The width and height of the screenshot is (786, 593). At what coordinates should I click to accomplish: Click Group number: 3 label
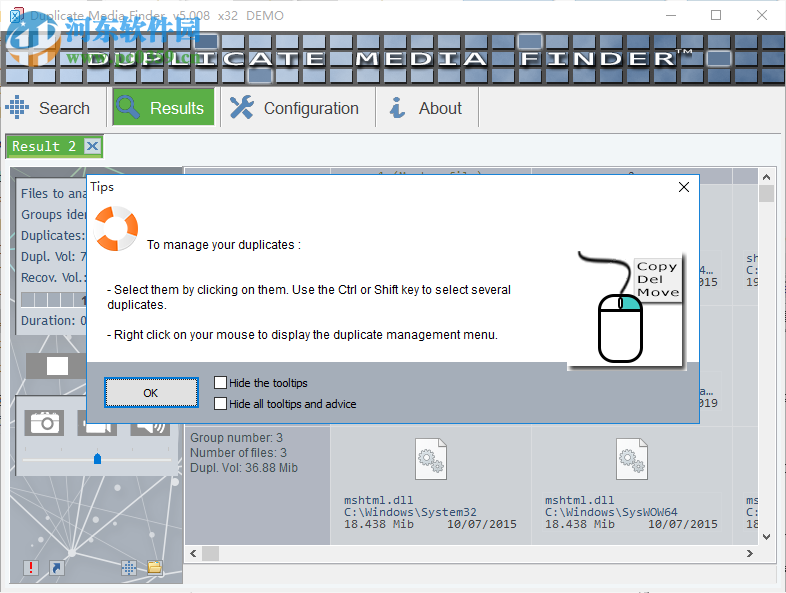coord(236,438)
